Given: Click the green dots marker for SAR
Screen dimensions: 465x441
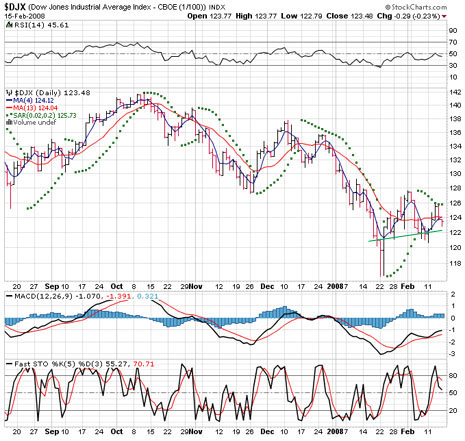Looking at the screenshot, I should [x=9, y=115].
